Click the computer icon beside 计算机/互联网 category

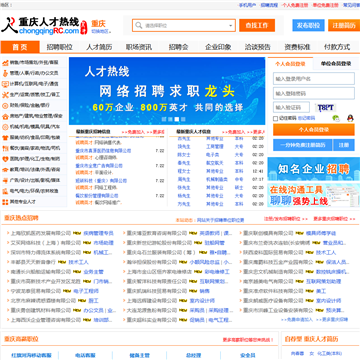click(x=5, y=84)
